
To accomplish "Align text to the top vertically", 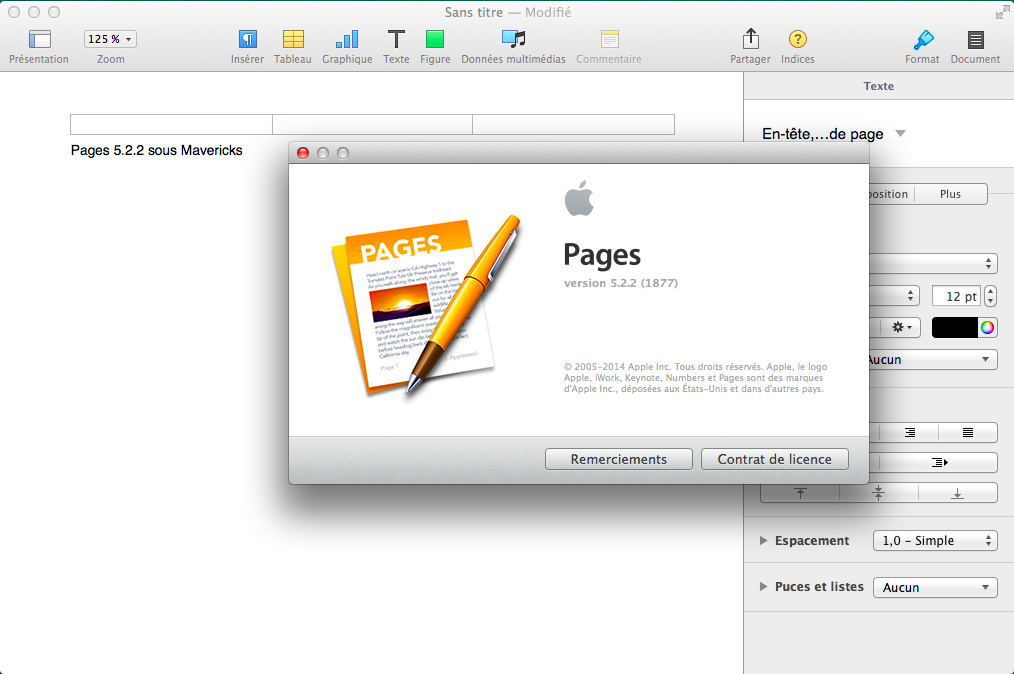I will pyautogui.click(x=800, y=493).
